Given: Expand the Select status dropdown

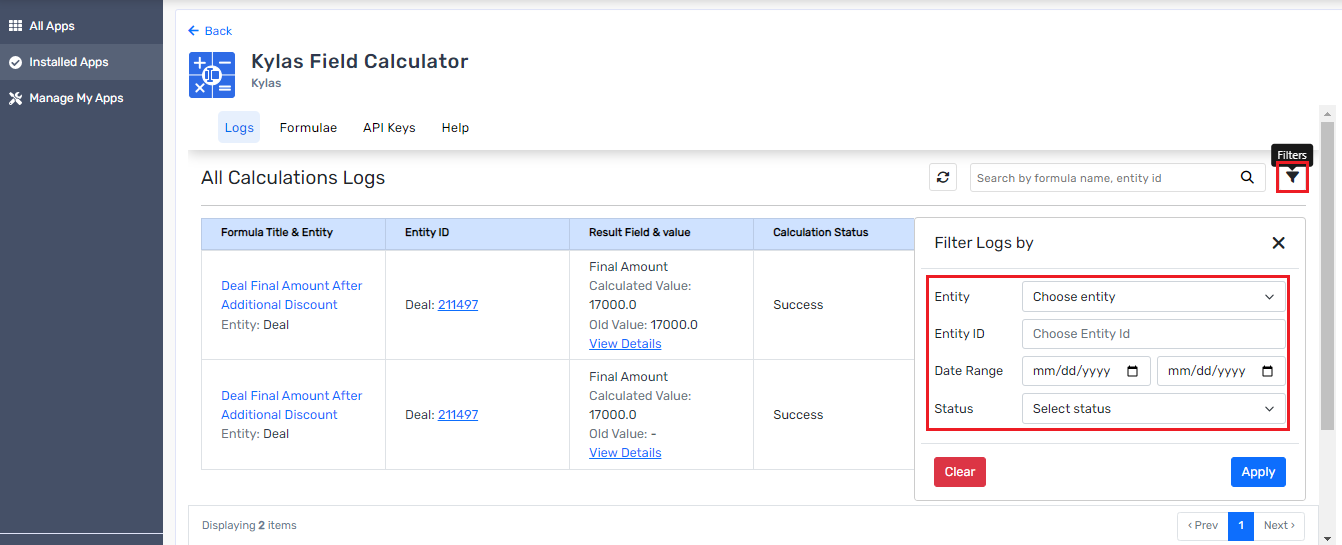Looking at the screenshot, I should (x=1153, y=409).
